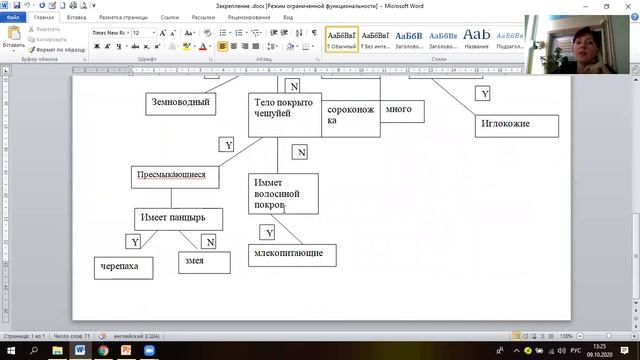
Task: Toggle Underline (Ч) formatting
Action: pyautogui.click(x=119, y=47)
